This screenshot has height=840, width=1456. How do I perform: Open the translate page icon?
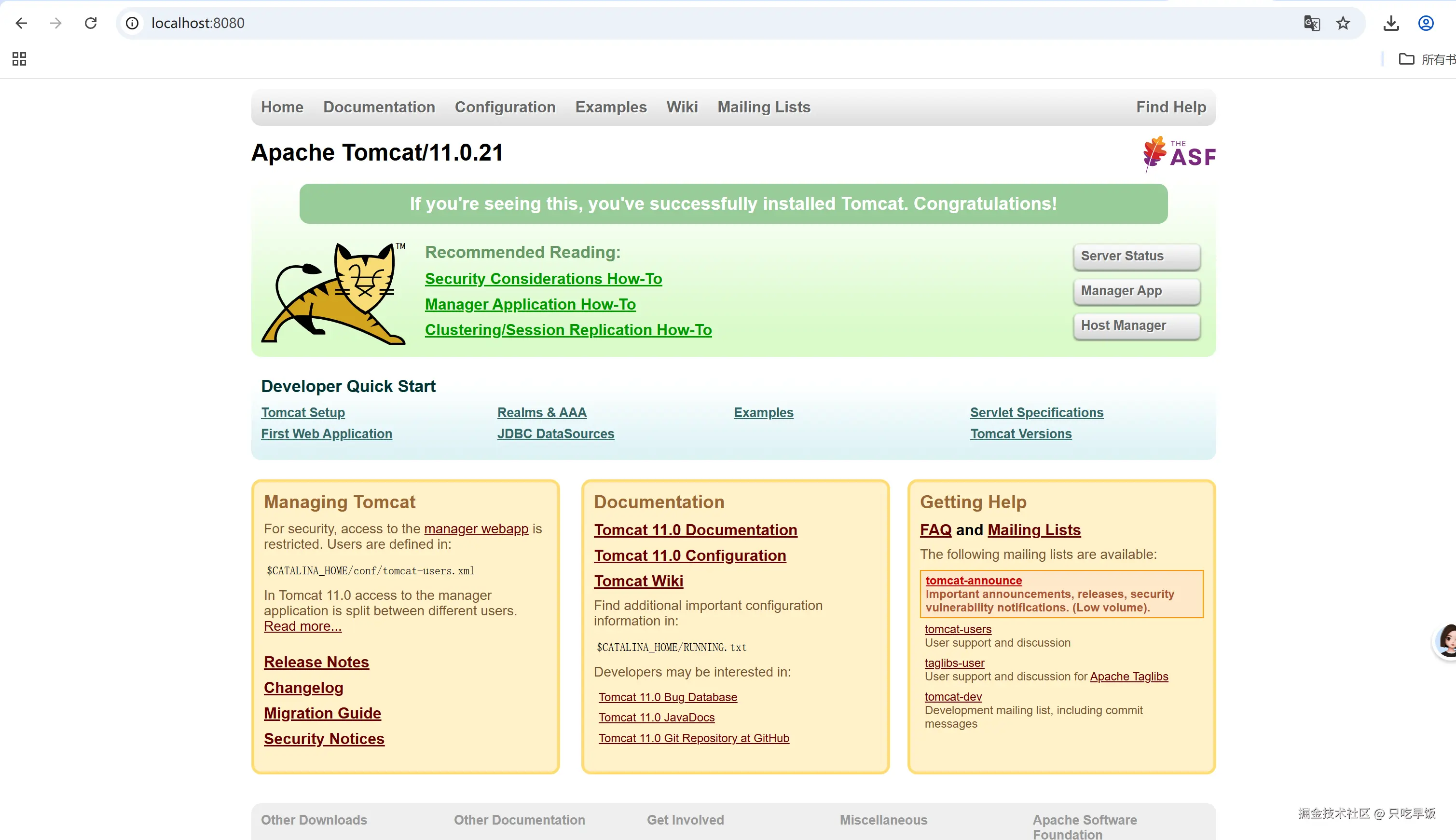(x=1311, y=23)
